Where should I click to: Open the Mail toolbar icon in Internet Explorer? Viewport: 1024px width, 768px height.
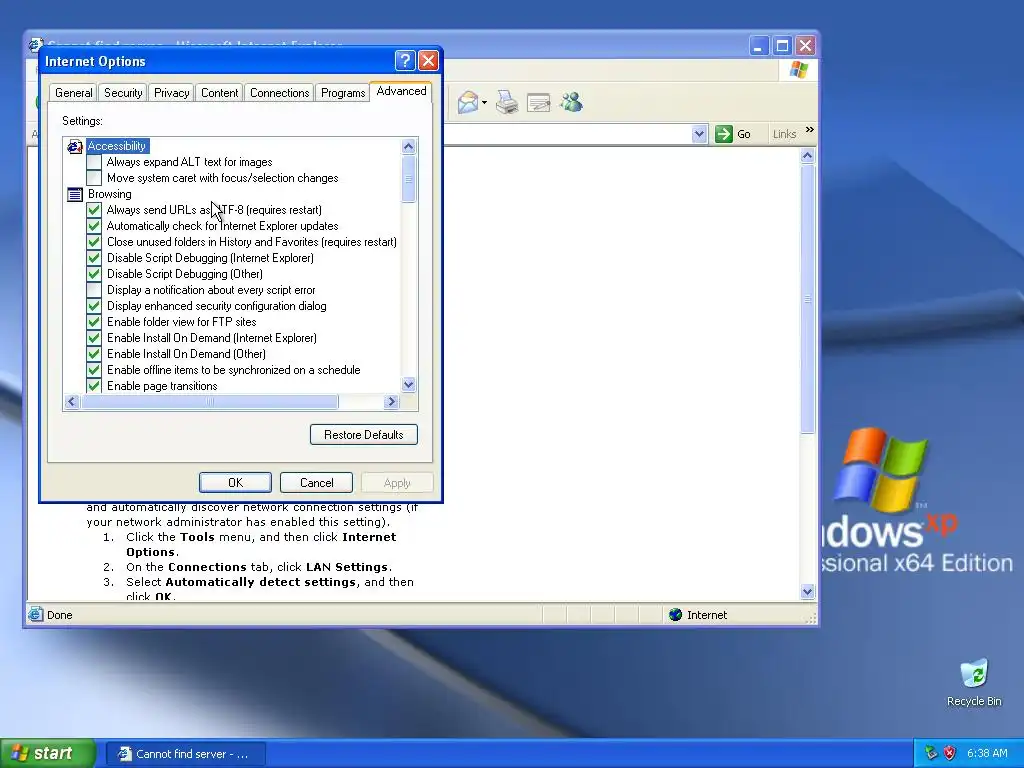click(468, 103)
